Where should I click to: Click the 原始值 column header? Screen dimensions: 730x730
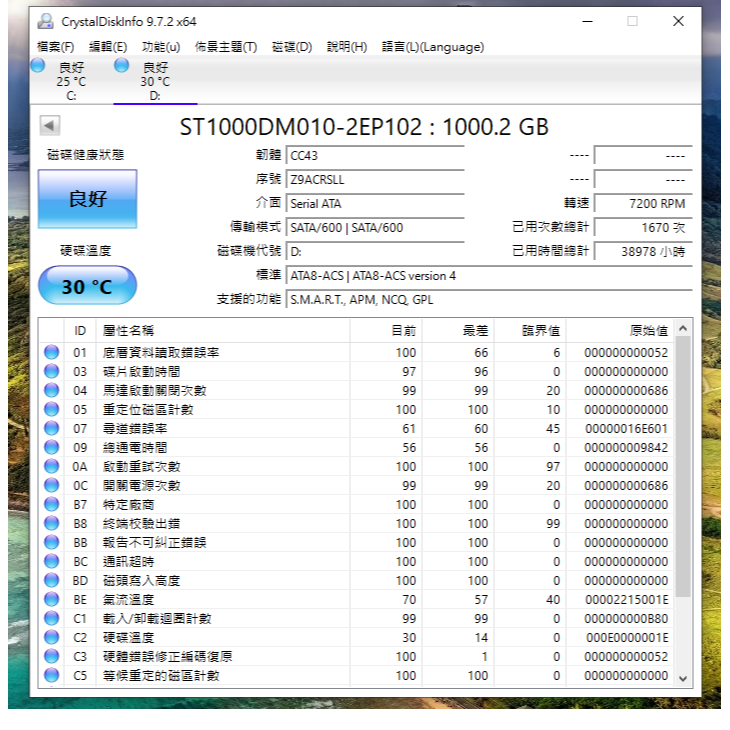coord(620,331)
